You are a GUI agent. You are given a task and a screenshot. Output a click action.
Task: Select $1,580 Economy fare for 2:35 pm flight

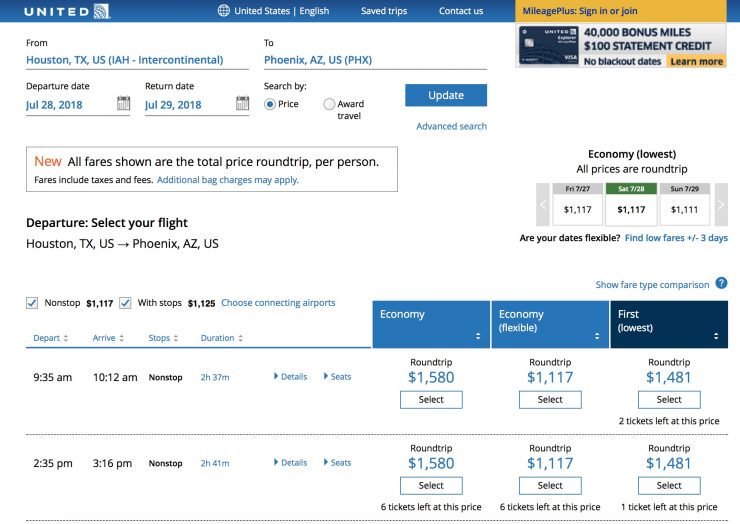pos(431,485)
